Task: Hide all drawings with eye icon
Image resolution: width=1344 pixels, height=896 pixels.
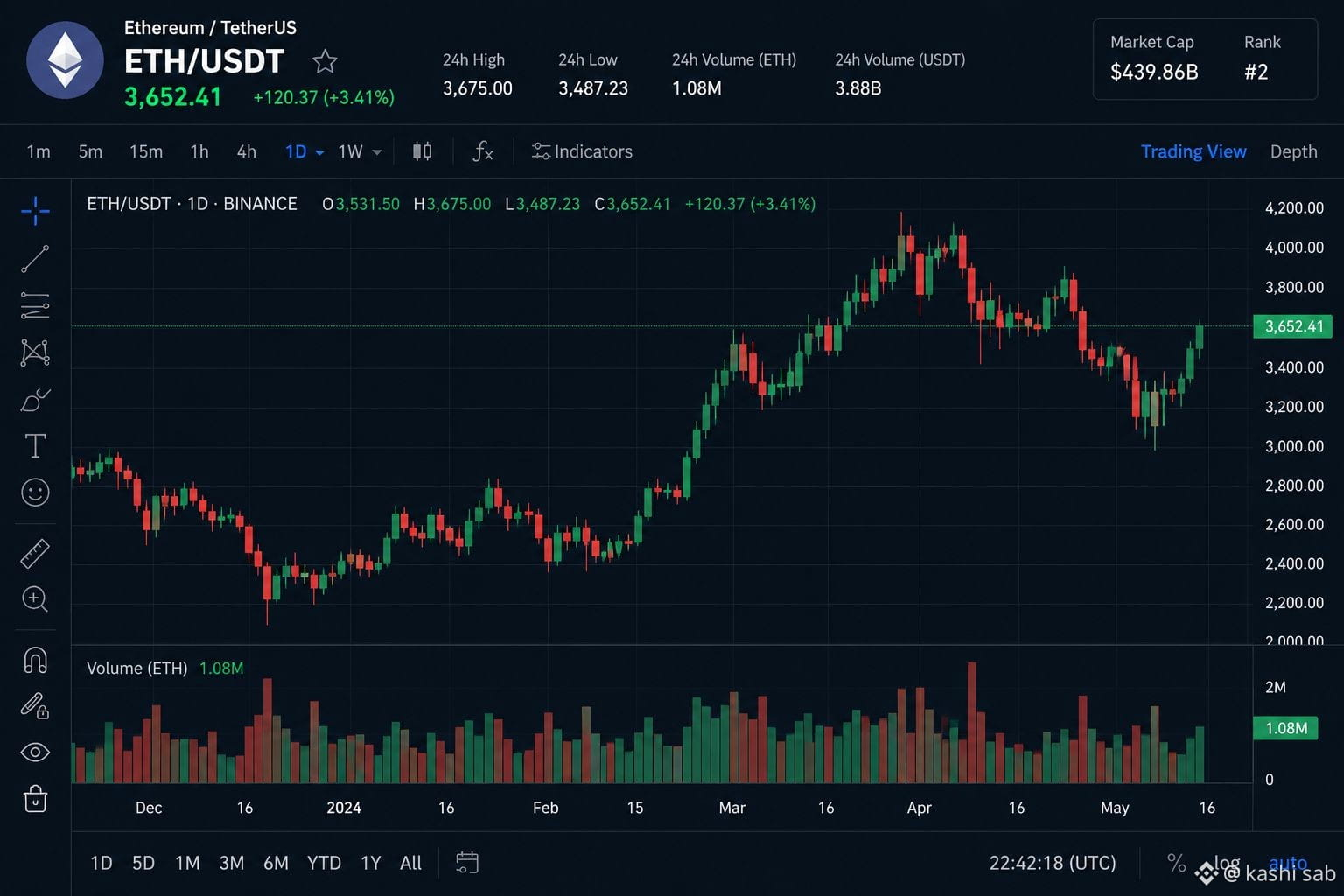Action: 35,752
